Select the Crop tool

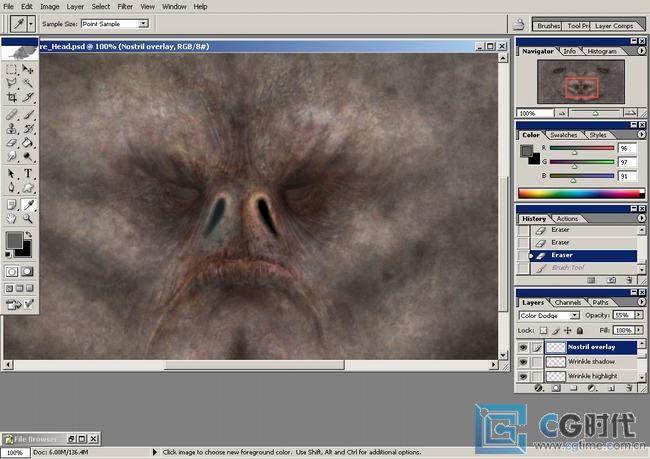coord(12,98)
